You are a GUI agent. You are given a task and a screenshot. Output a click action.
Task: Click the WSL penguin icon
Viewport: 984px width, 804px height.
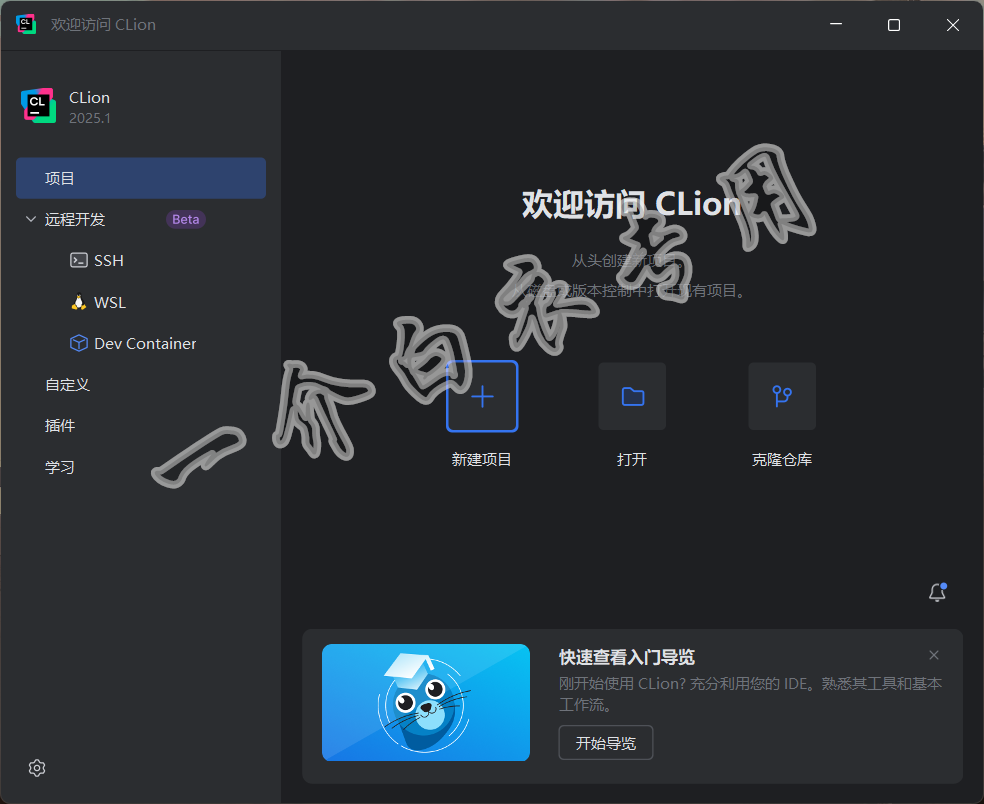(78, 302)
